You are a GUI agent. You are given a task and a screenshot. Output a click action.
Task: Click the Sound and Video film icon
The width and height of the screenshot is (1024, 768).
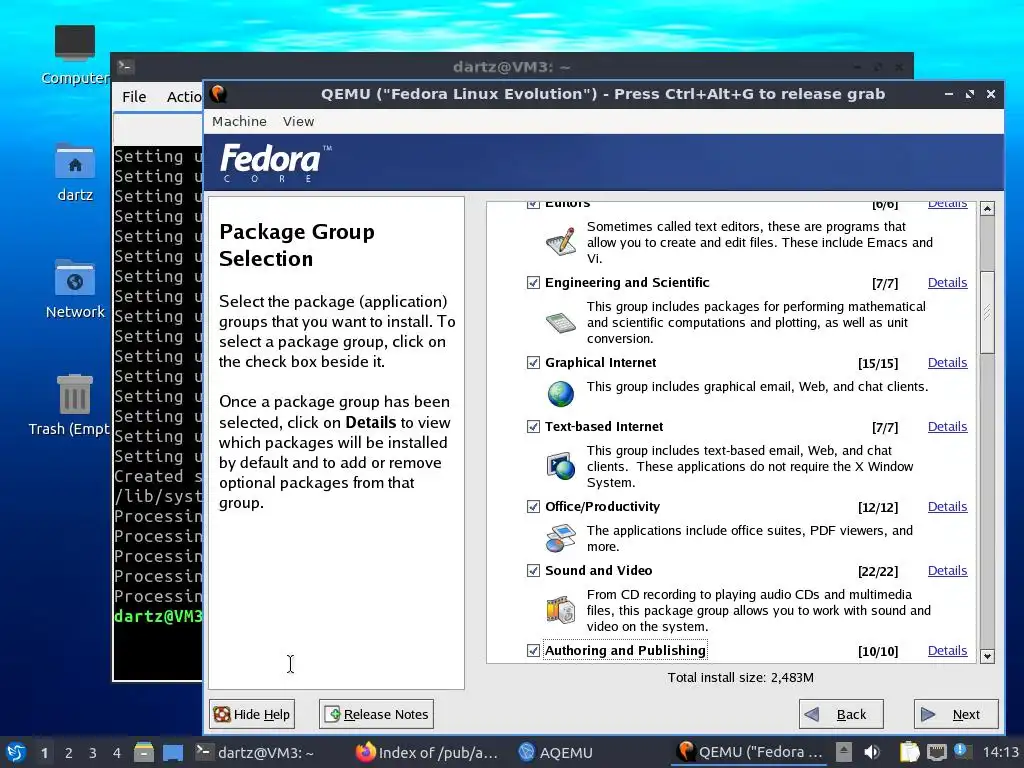[x=560, y=610]
